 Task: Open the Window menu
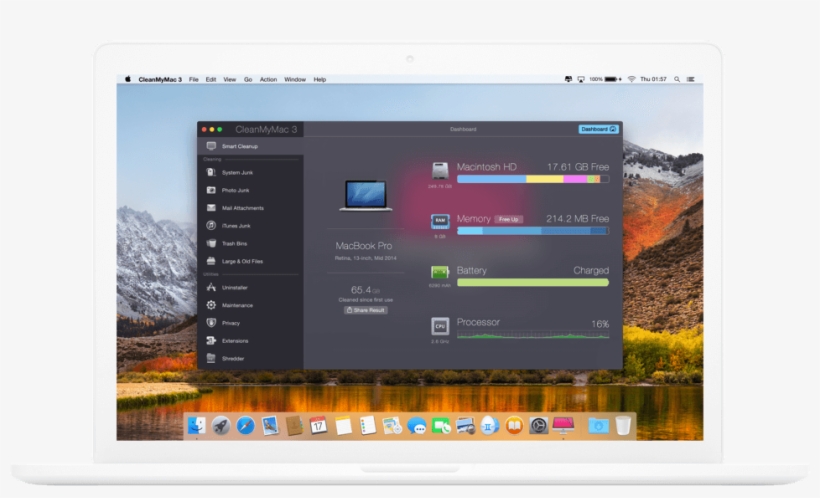[295, 80]
